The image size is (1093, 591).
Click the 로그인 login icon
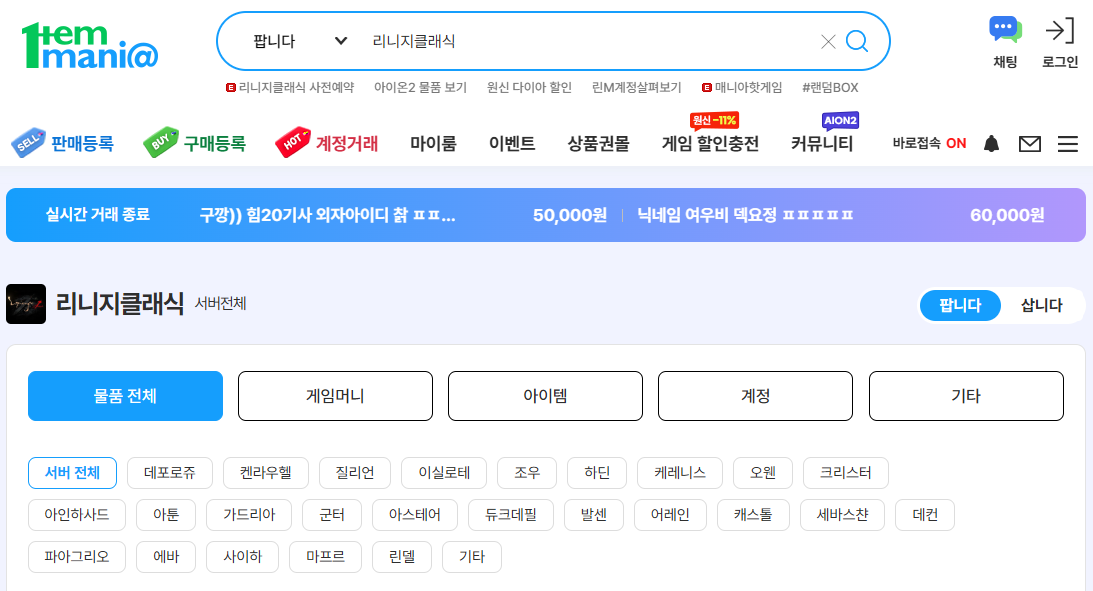(1060, 31)
